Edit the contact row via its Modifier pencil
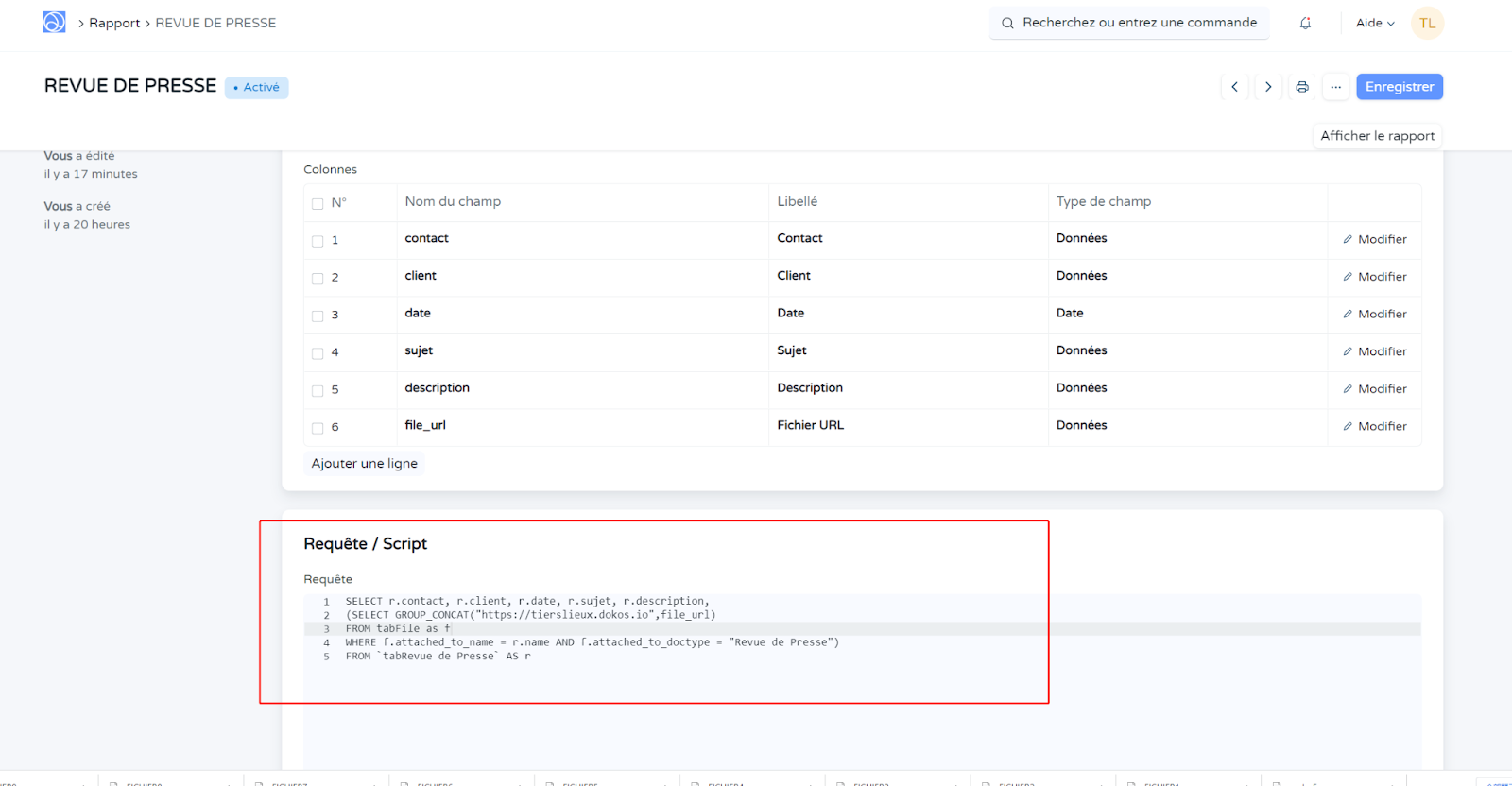This screenshot has width=1512, height=786. pyautogui.click(x=1375, y=240)
